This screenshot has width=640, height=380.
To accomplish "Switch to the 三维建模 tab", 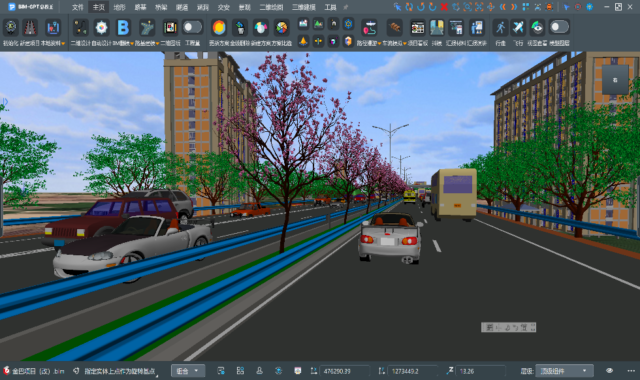I will 304,7.
